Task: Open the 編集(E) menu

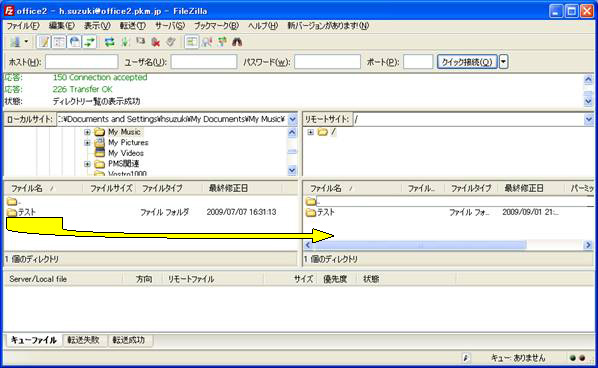Action: pyautogui.click(x=61, y=26)
